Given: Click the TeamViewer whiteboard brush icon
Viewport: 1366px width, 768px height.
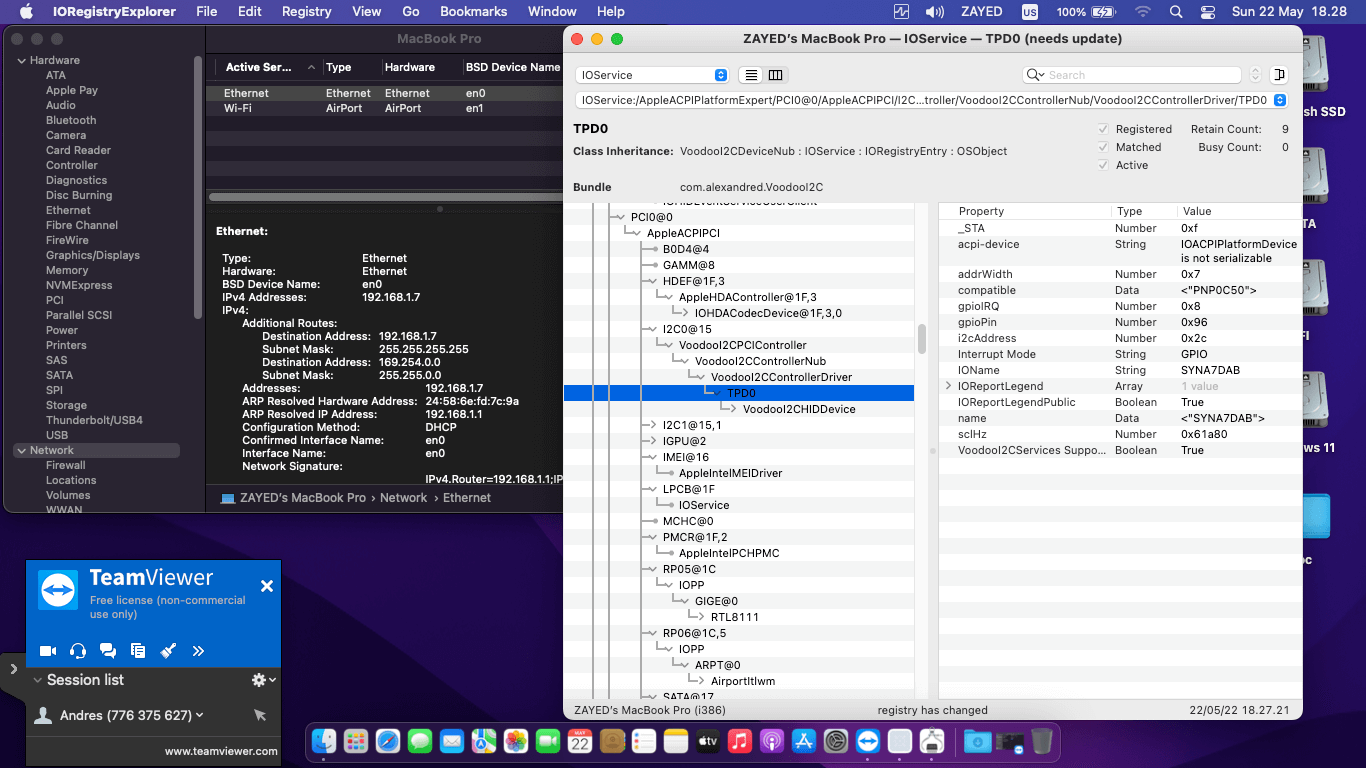Looking at the screenshot, I should pos(168,651).
